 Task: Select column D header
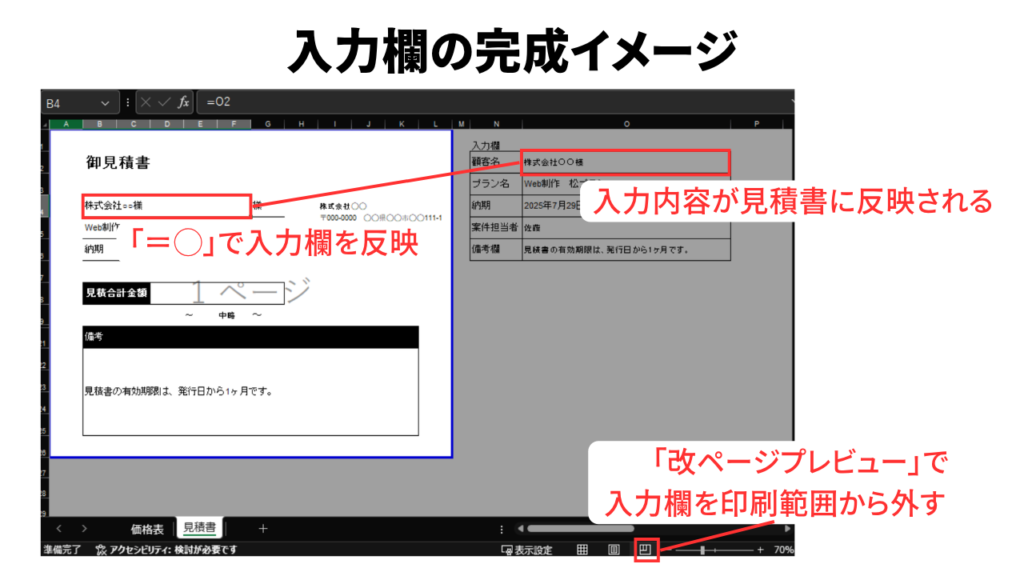pyautogui.click(x=167, y=124)
